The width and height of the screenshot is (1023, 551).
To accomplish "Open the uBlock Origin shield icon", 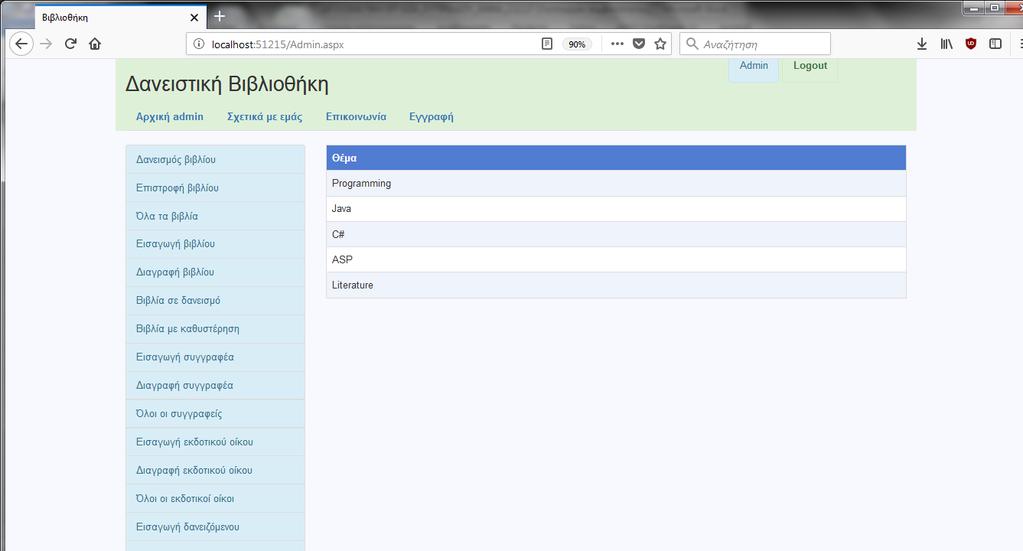I will point(971,44).
